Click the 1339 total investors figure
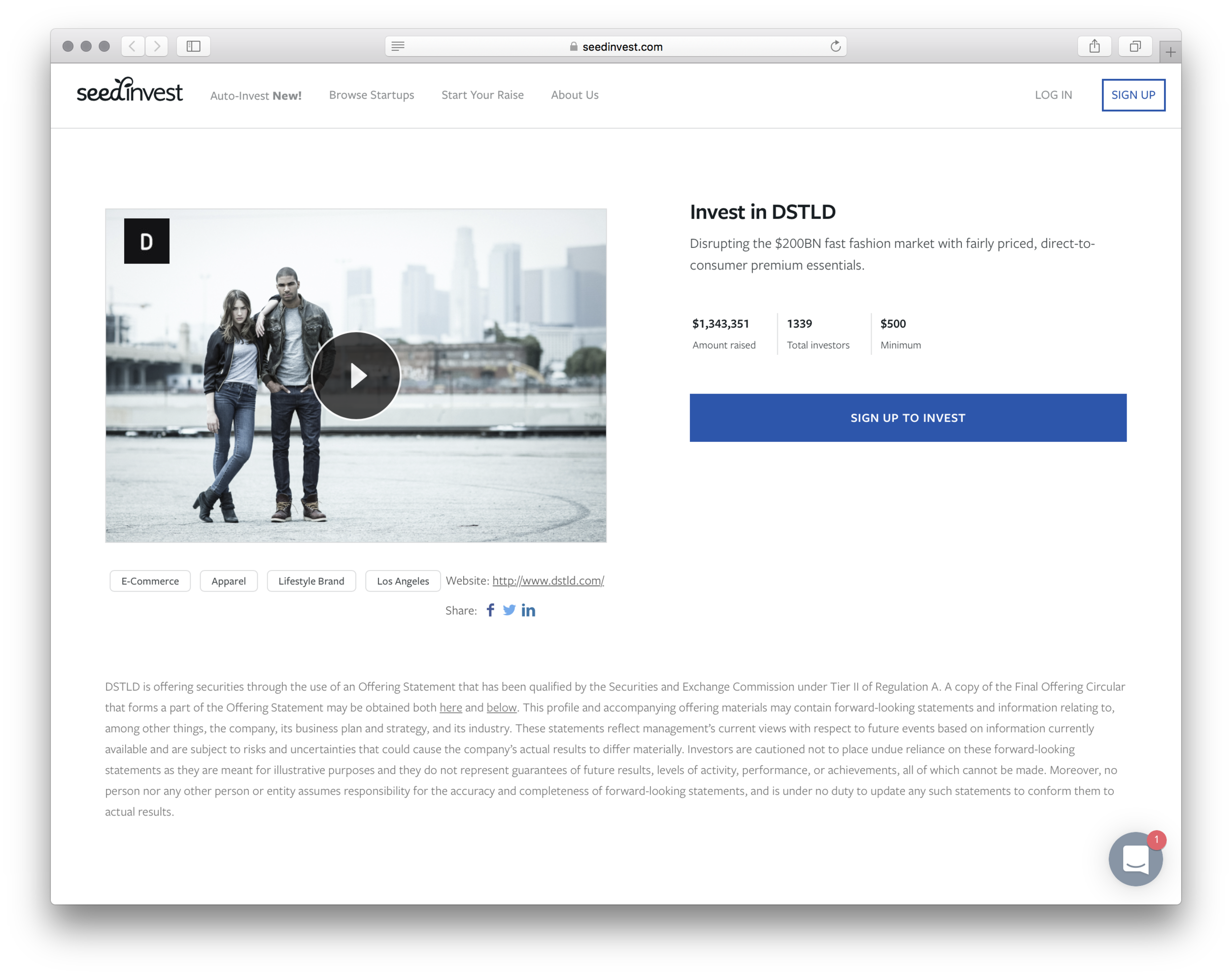This screenshot has width=1232, height=977. pyautogui.click(x=799, y=323)
